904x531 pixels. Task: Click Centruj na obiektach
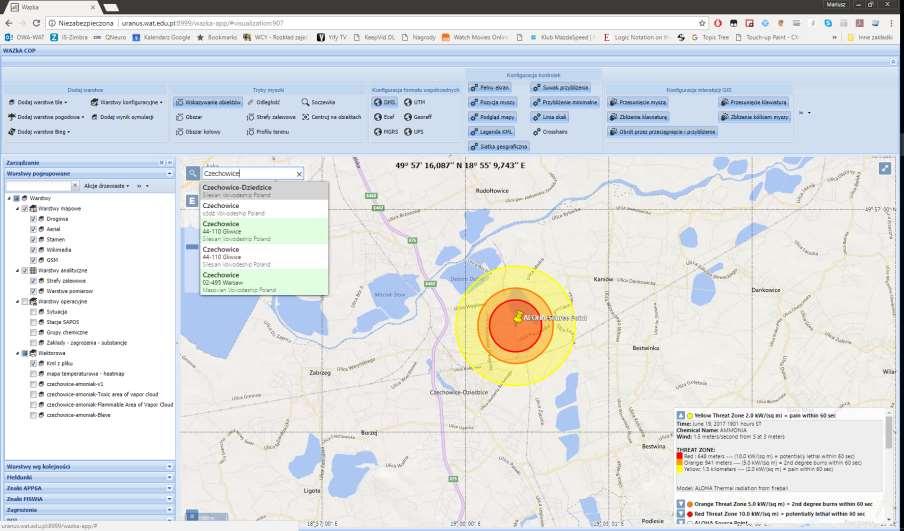[x=332, y=117]
